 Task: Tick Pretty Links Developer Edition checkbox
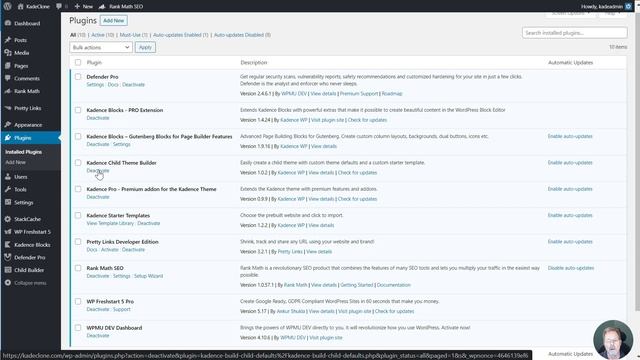(78, 242)
